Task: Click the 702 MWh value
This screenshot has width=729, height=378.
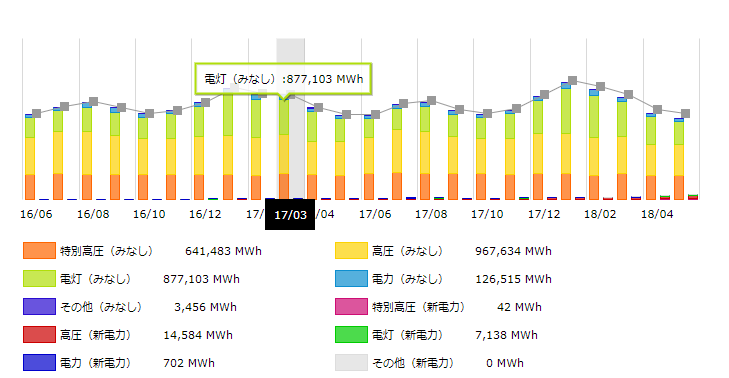Action: coord(189,363)
